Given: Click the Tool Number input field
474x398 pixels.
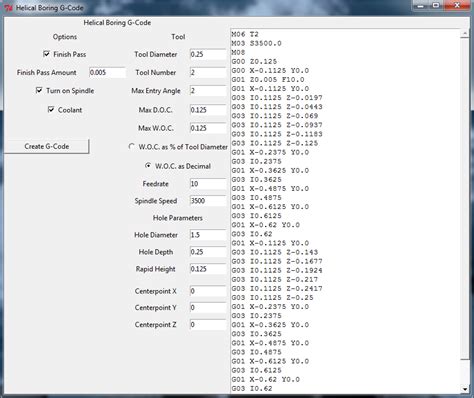Looking at the screenshot, I should pyautogui.click(x=208, y=72).
